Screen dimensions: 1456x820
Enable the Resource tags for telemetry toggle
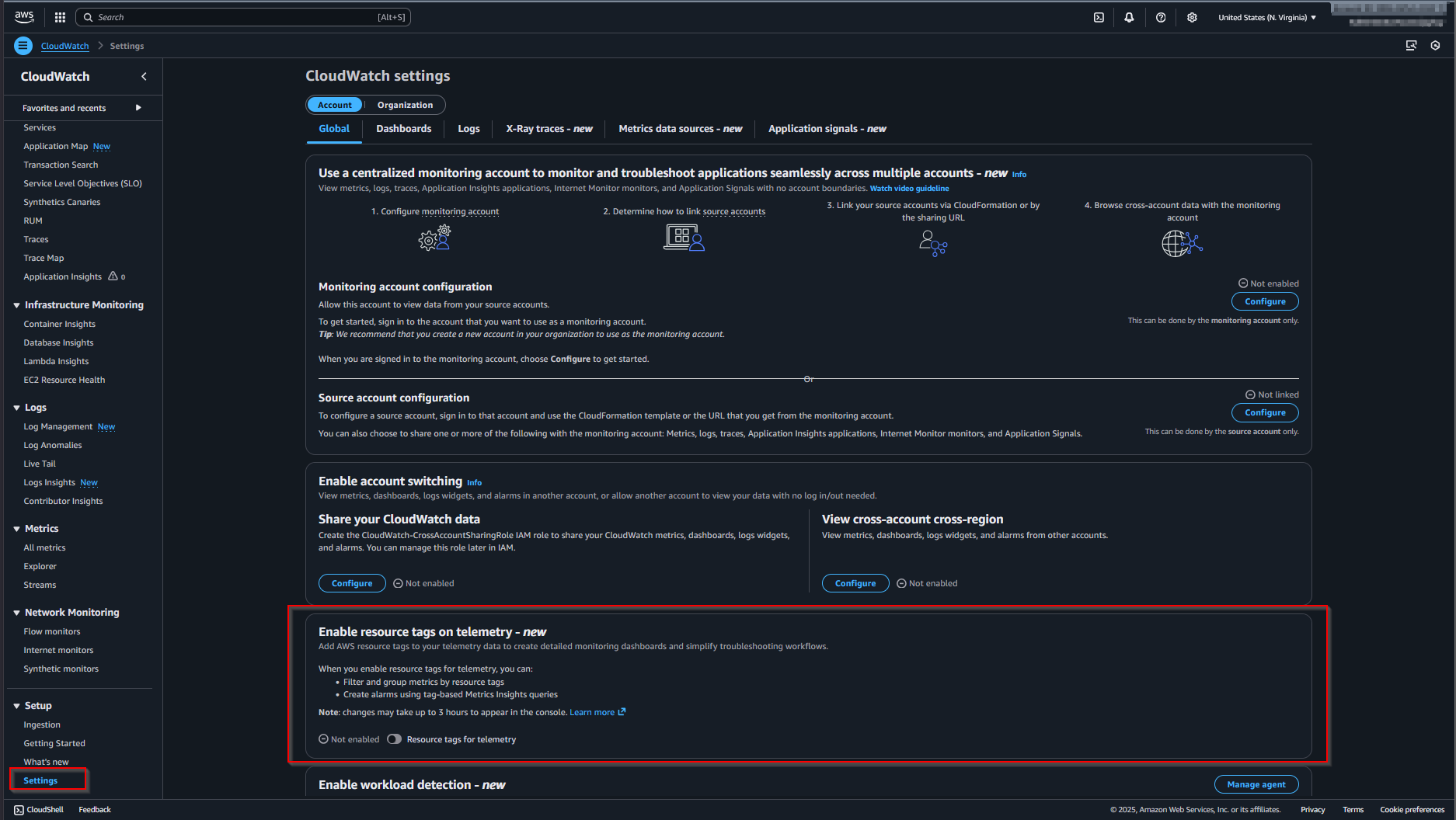(394, 738)
